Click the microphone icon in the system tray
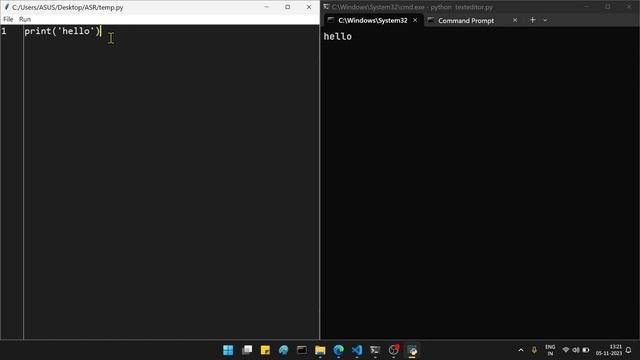640x360 pixels. 534,350
